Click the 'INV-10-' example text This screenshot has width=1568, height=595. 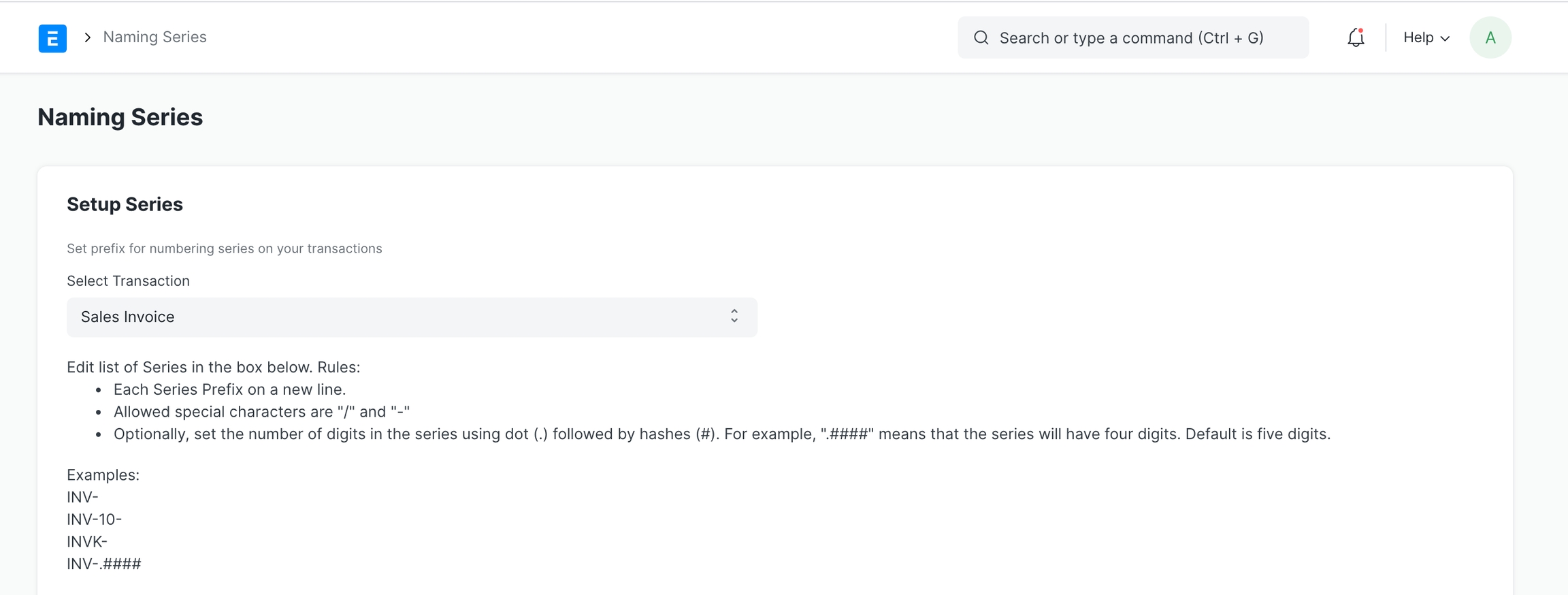point(94,519)
